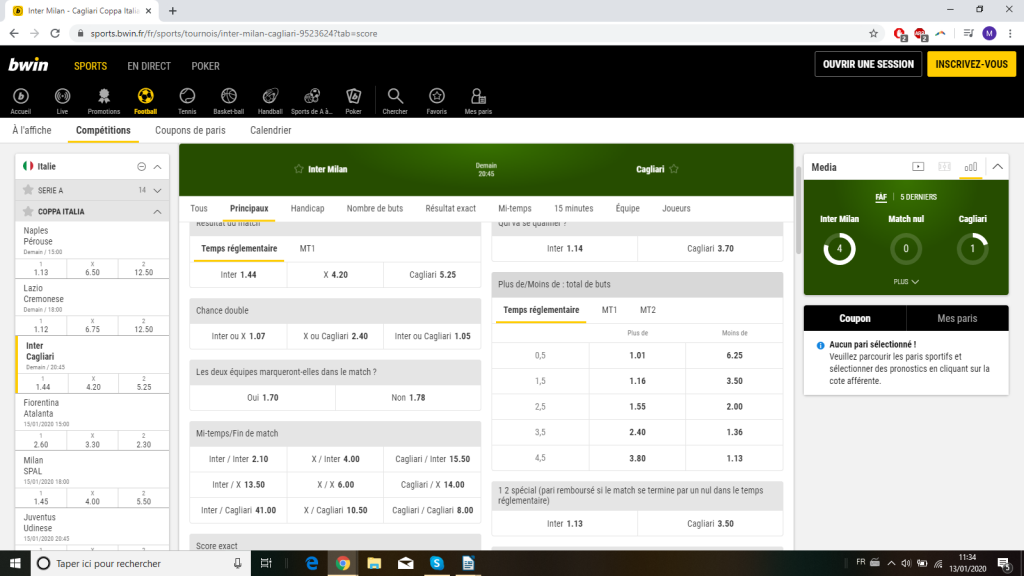1024x576 pixels.
Task: Open the Media video player icon
Action: pos(918,167)
